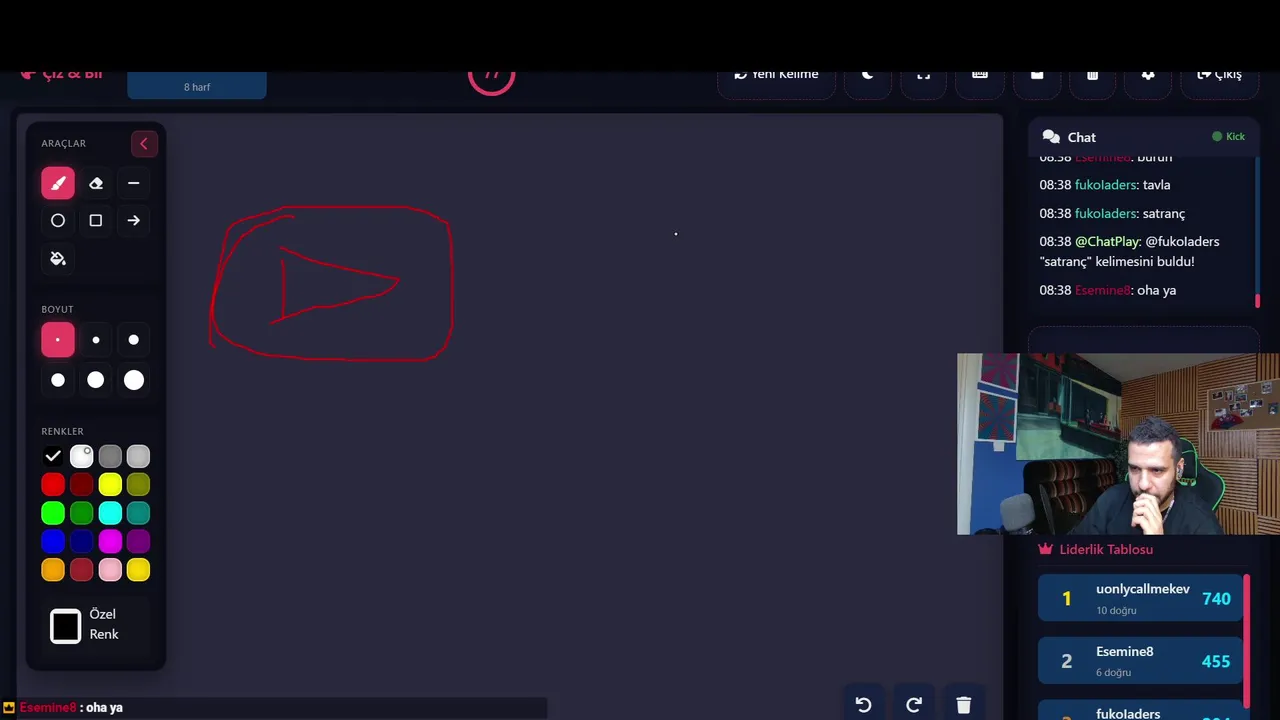Click the Kick connection status indicator

click(x=1229, y=137)
